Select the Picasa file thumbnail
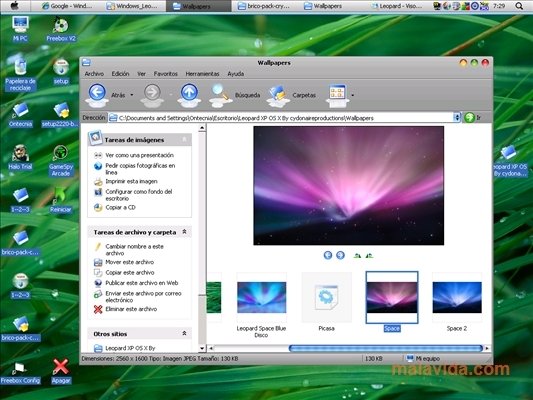This screenshot has width=533, height=400. [326, 297]
